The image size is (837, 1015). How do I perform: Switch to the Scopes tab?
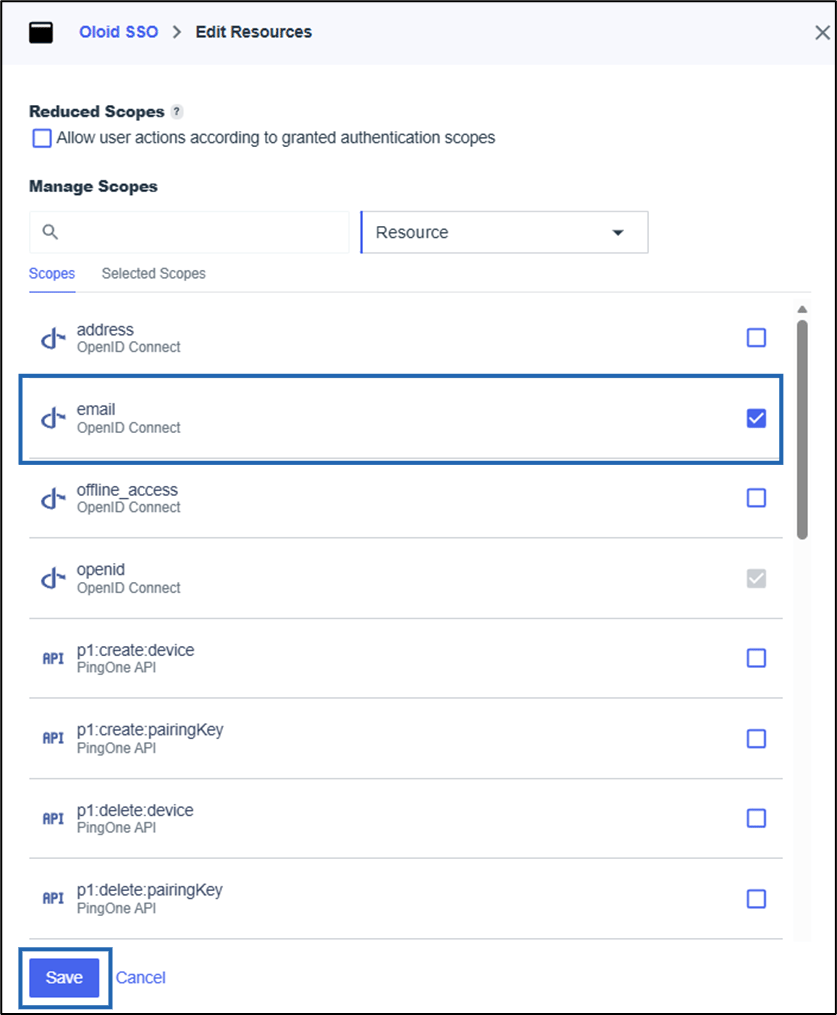[52, 274]
